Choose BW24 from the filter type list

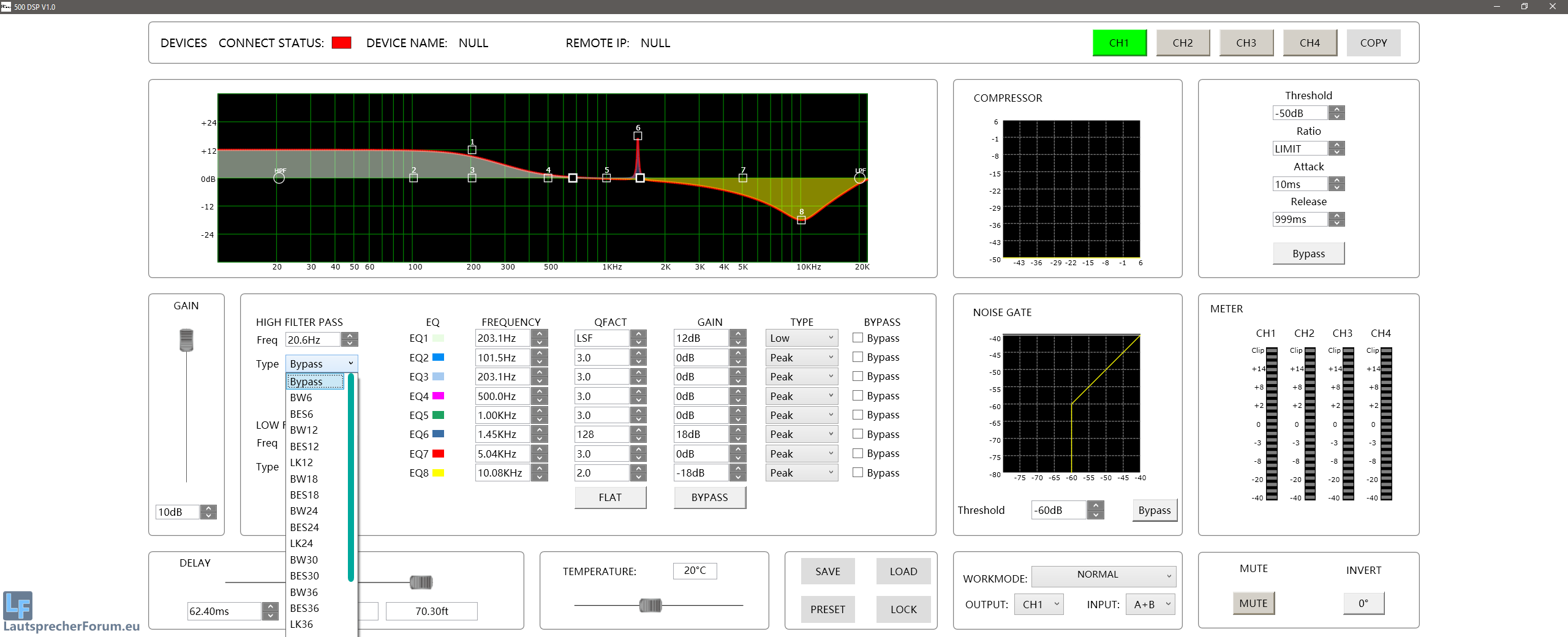pos(304,511)
